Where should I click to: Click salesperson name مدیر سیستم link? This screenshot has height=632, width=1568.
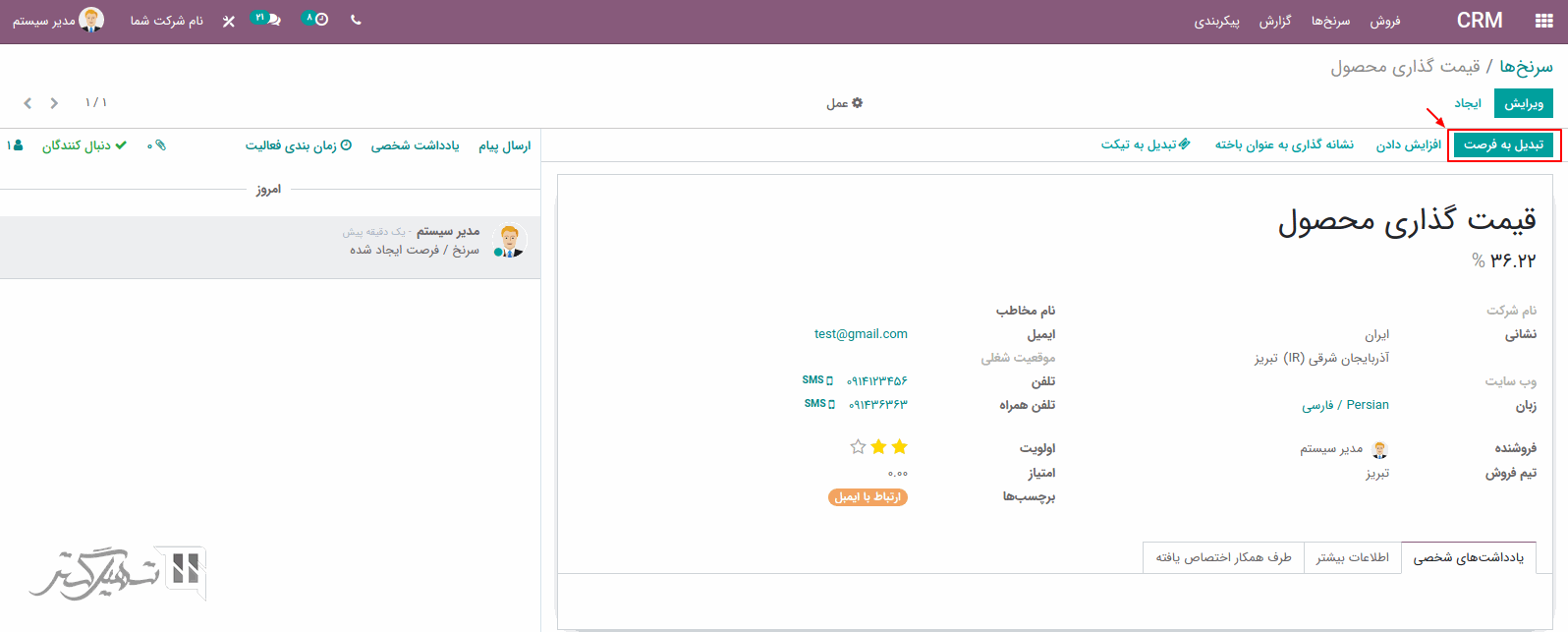1331,449
